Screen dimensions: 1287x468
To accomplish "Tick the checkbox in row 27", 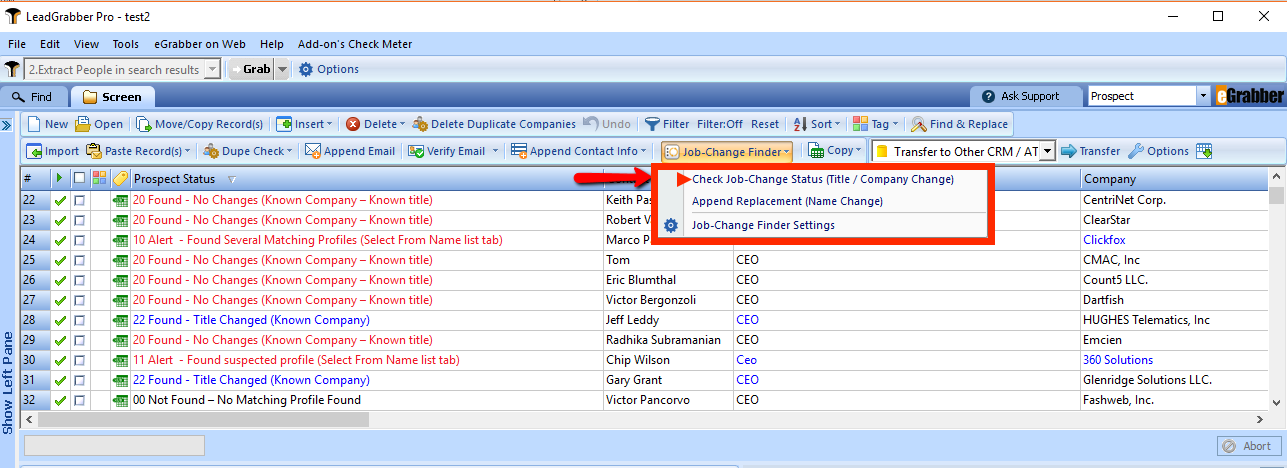I will (x=80, y=300).
